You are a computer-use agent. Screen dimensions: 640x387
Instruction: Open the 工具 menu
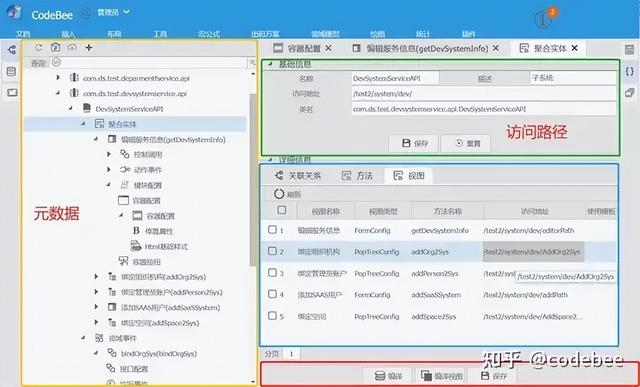tap(160, 34)
